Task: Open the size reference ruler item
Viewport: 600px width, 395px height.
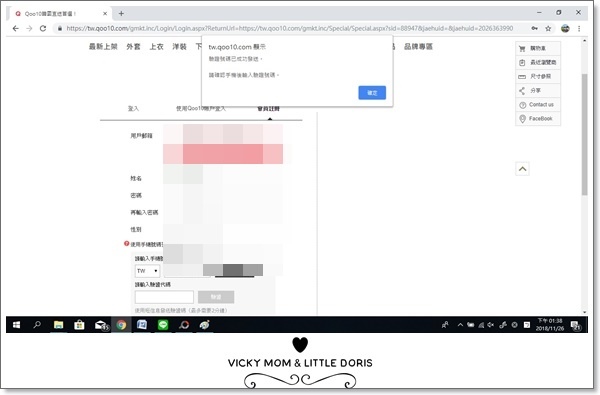Action: (x=538, y=77)
